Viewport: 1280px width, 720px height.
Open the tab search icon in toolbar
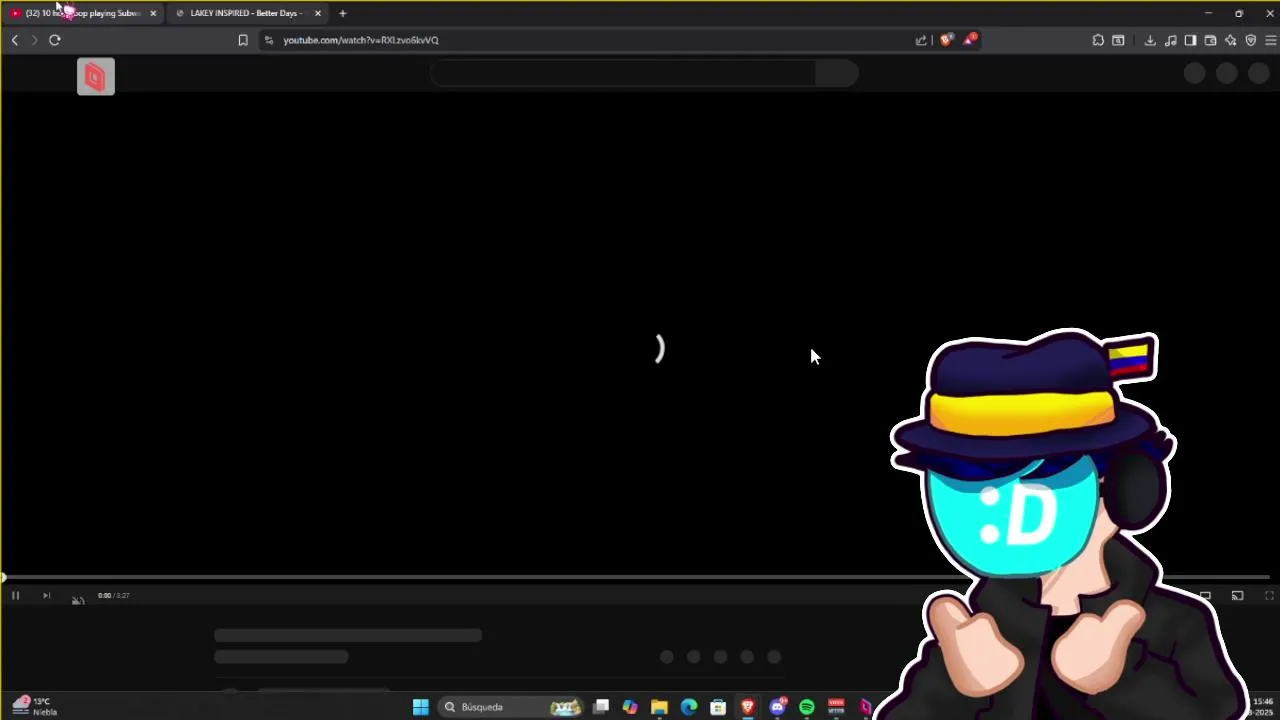[1118, 40]
